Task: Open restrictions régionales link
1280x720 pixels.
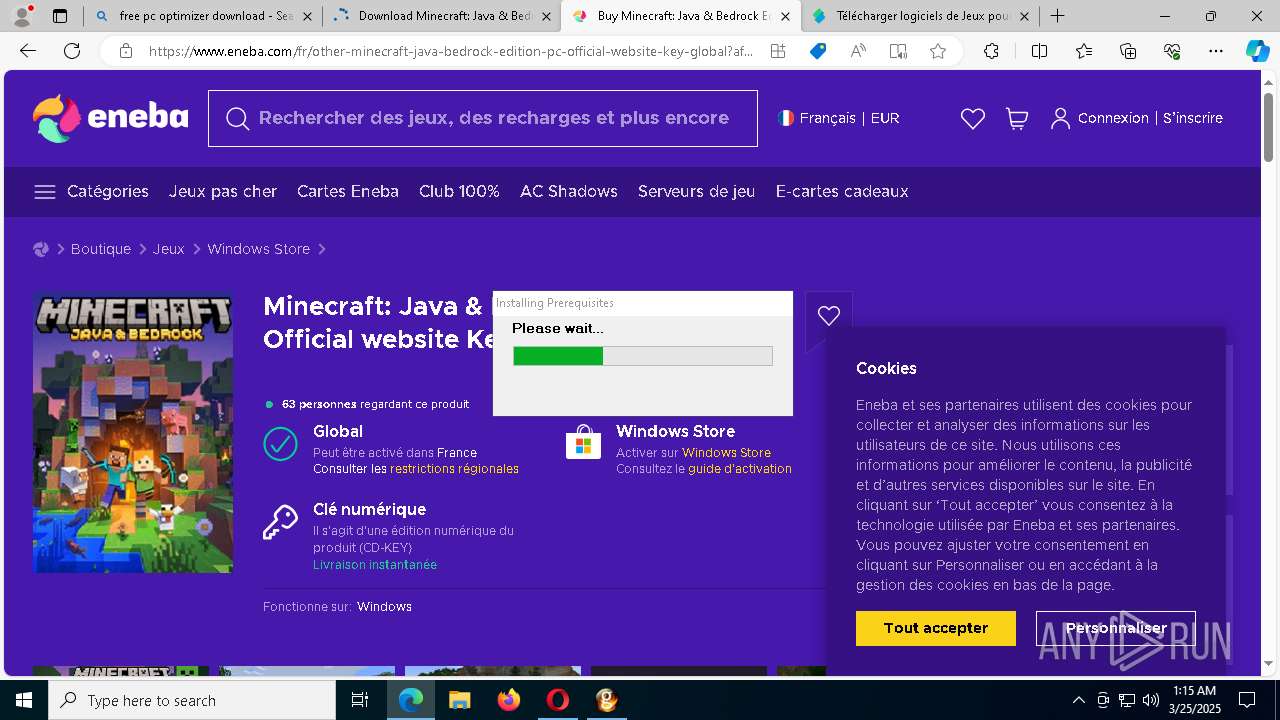Action: point(454,469)
